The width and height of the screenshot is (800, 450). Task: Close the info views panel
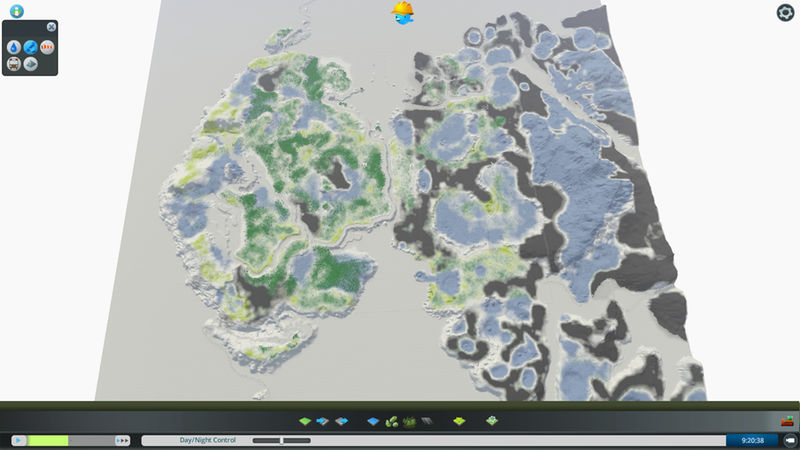52,27
